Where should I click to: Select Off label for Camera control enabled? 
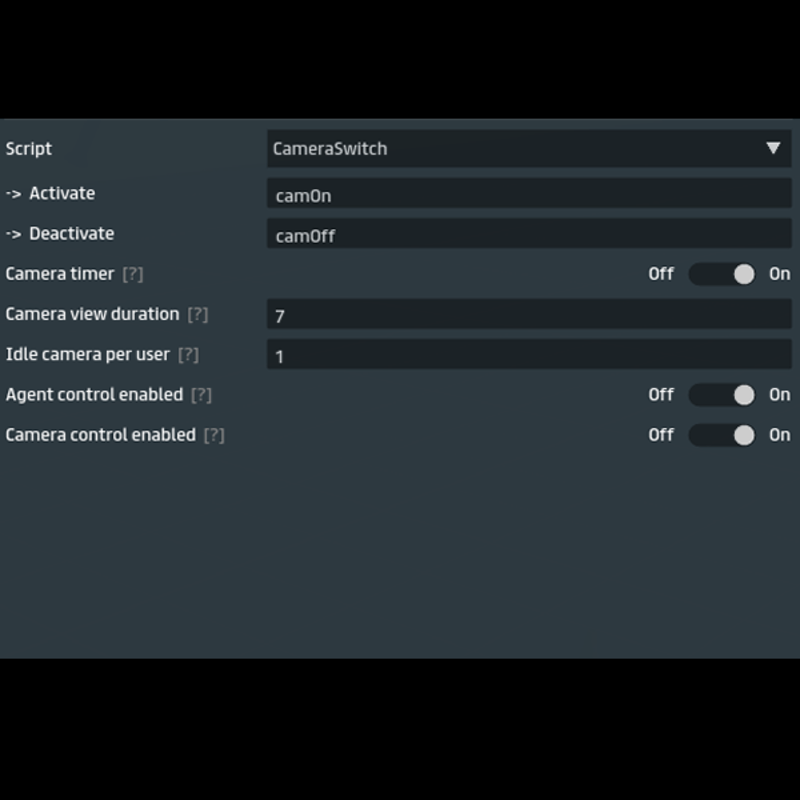661,435
